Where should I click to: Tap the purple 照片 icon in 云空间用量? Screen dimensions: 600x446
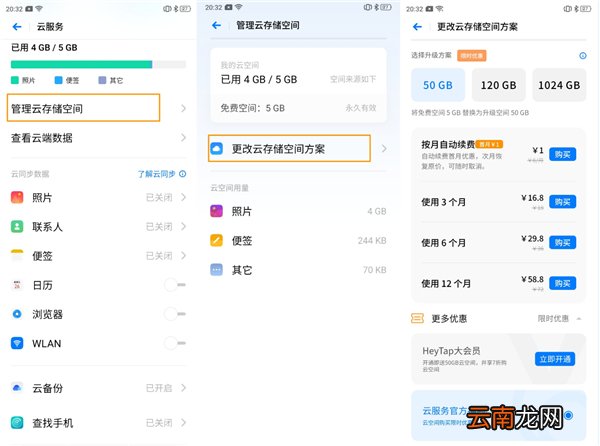[x=217, y=211]
